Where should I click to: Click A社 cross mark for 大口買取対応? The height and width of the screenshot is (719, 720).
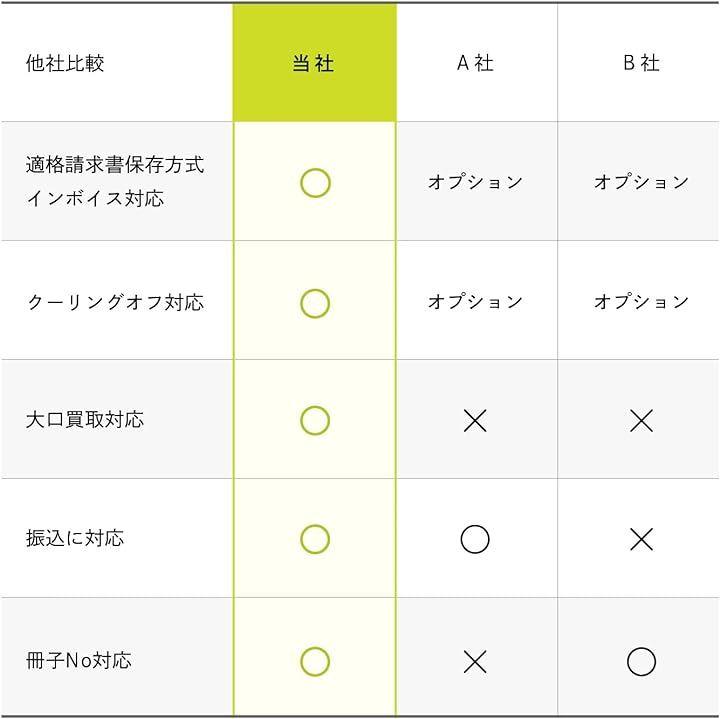[475, 421]
